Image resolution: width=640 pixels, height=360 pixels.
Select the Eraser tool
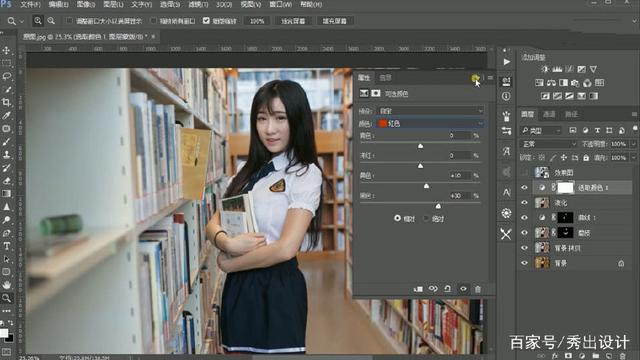tap(7, 181)
